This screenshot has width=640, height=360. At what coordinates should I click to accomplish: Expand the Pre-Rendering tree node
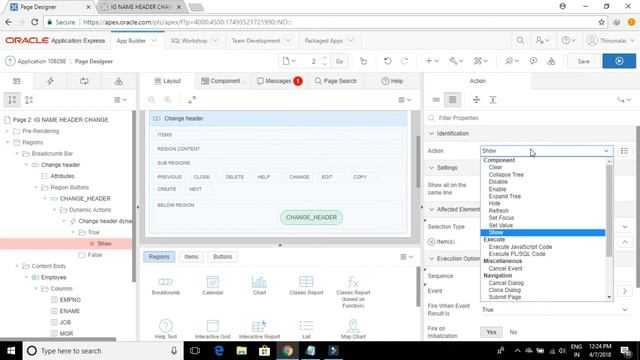tap(7, 131)
